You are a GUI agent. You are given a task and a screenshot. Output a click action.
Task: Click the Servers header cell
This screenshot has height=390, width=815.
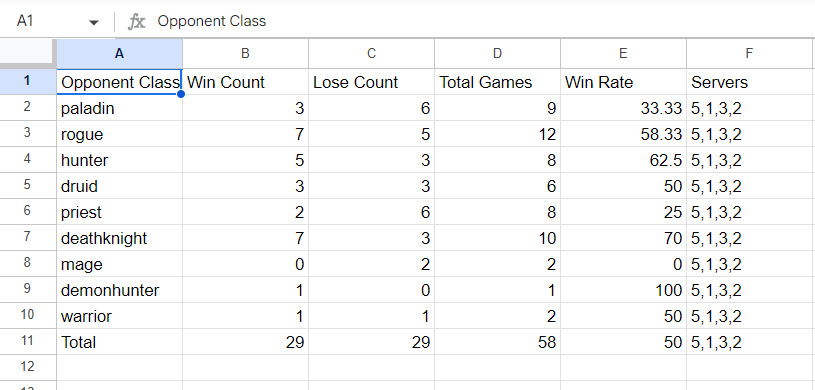(749, 82)
